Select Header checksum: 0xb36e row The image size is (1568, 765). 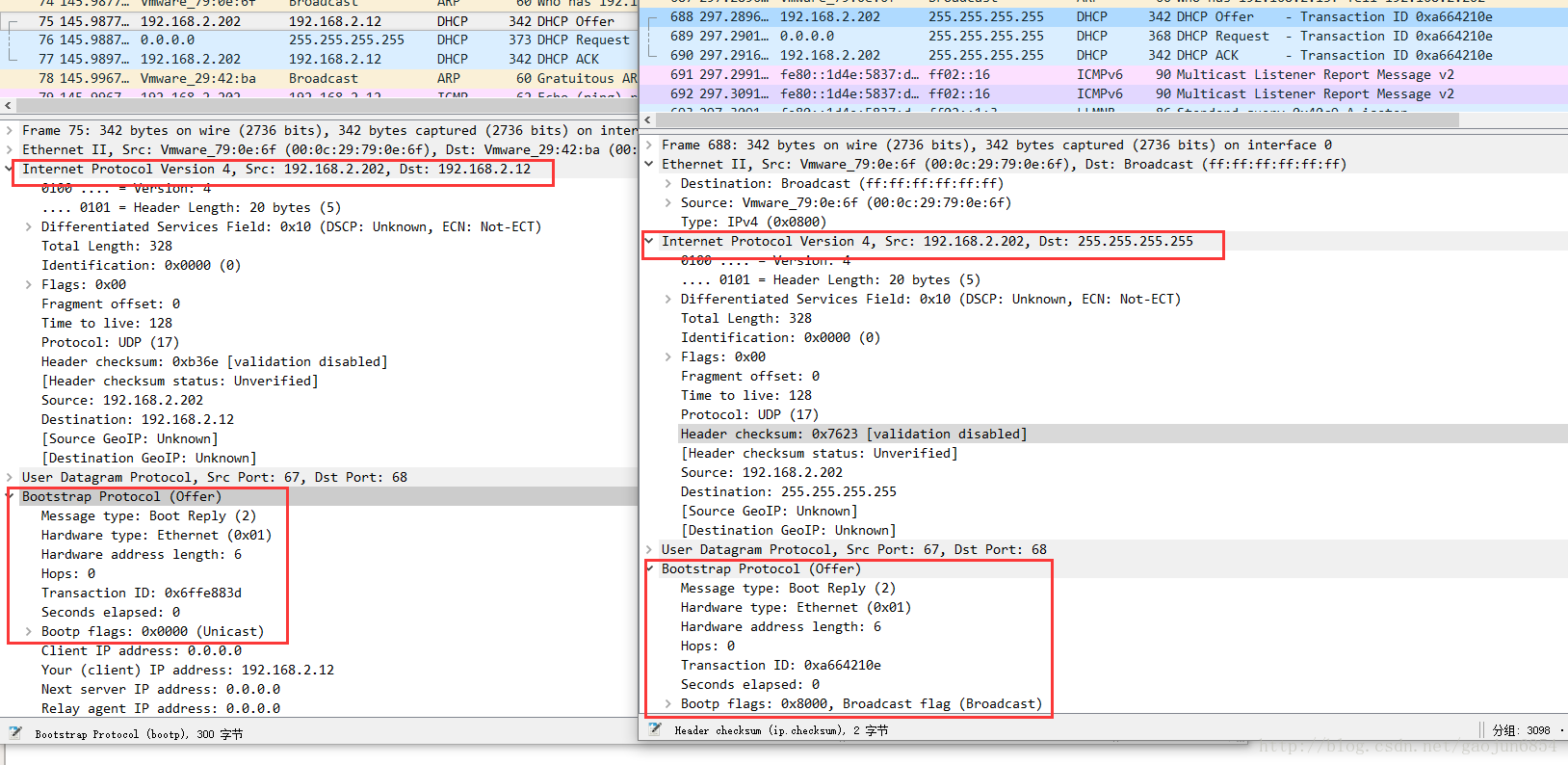[x=214, y=361]
